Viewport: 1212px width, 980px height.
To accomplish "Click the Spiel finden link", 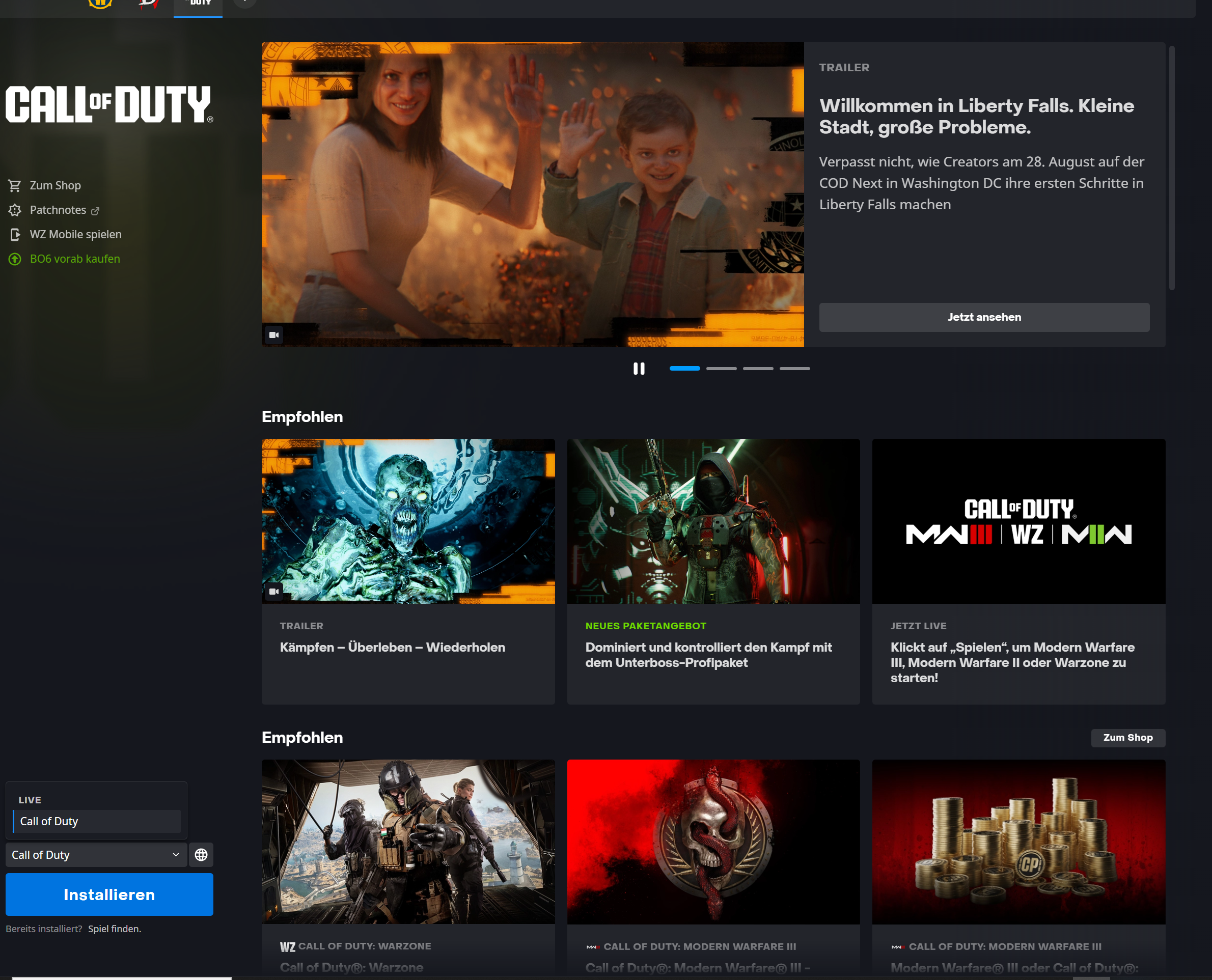I will point(115,929).
